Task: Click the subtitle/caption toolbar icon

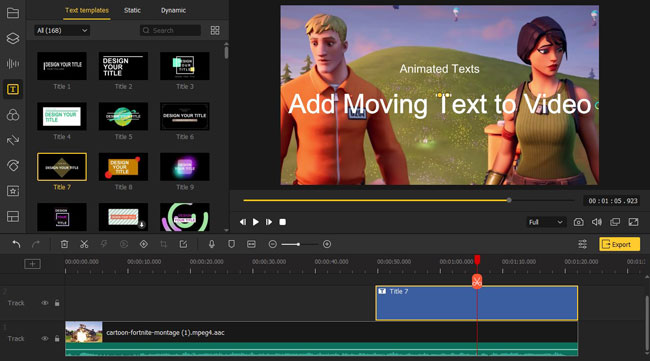Action: click(x=251, y=244)
